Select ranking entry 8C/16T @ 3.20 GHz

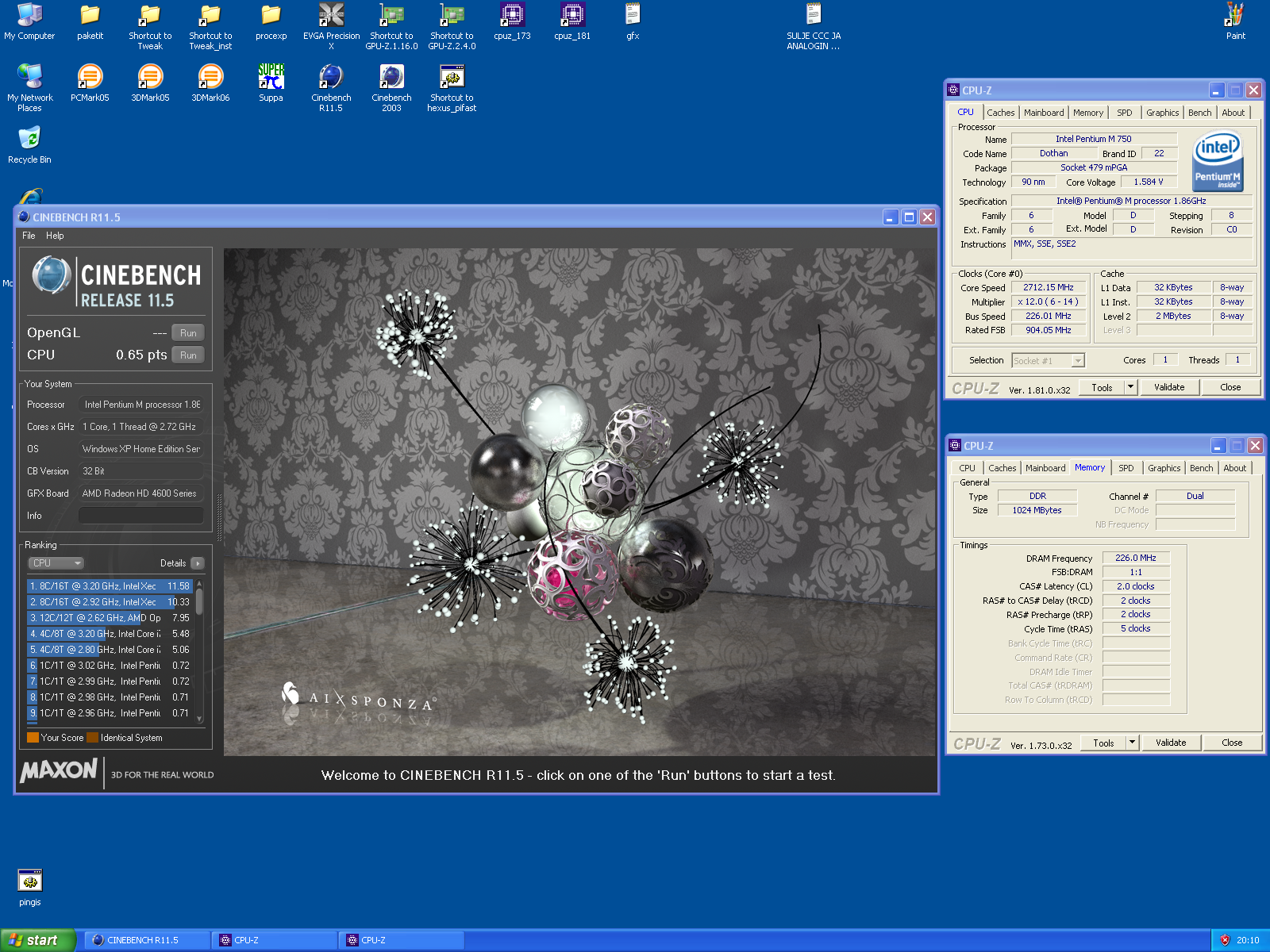pyautogui.click(x=110, y=586)
